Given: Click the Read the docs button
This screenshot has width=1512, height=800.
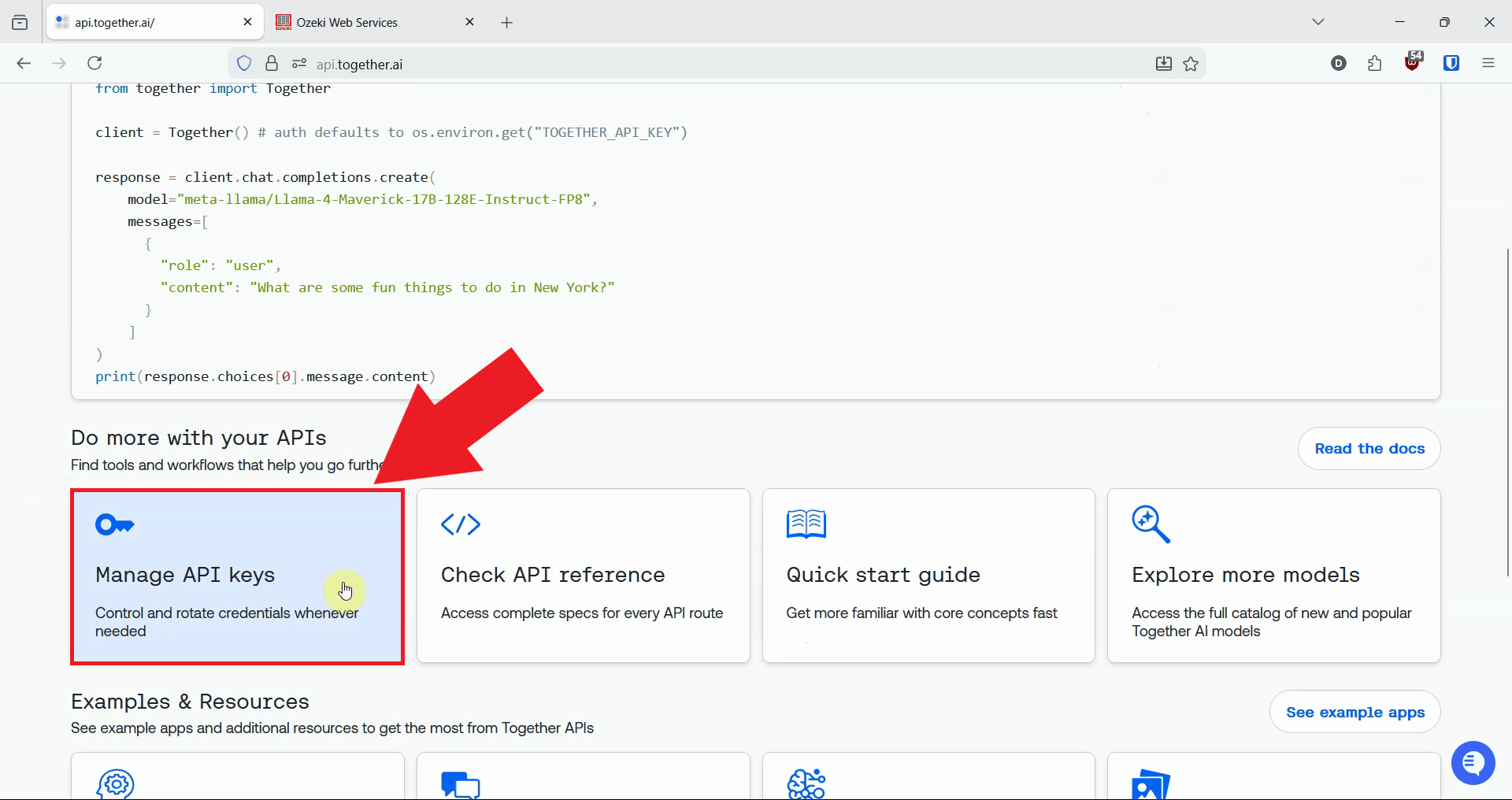Looking at the screenshot, I should point(1369,448).
